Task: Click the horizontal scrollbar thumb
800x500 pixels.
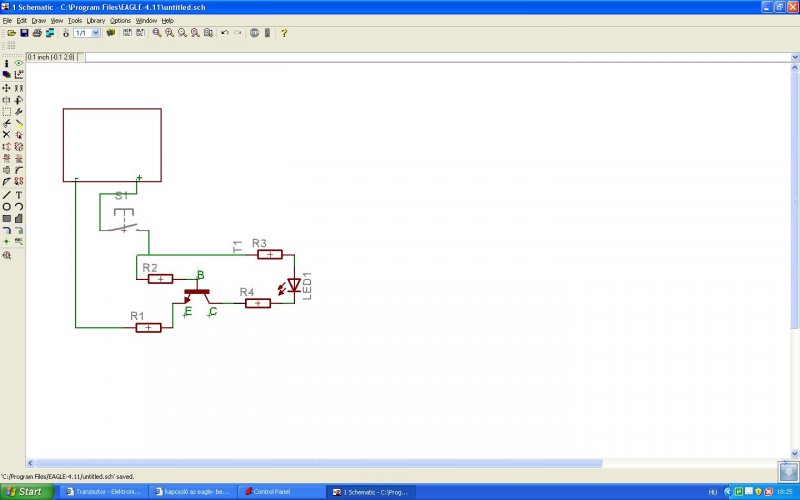Action: [318, 463]
